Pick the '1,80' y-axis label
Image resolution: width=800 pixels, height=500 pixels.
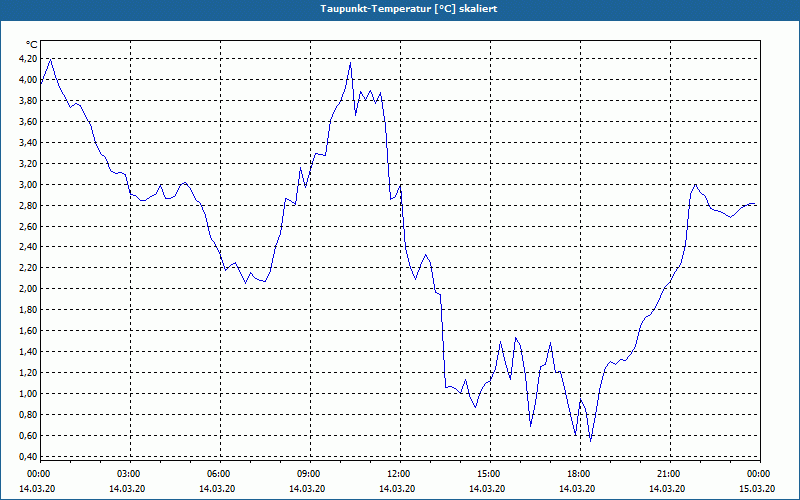coord(28,310)
